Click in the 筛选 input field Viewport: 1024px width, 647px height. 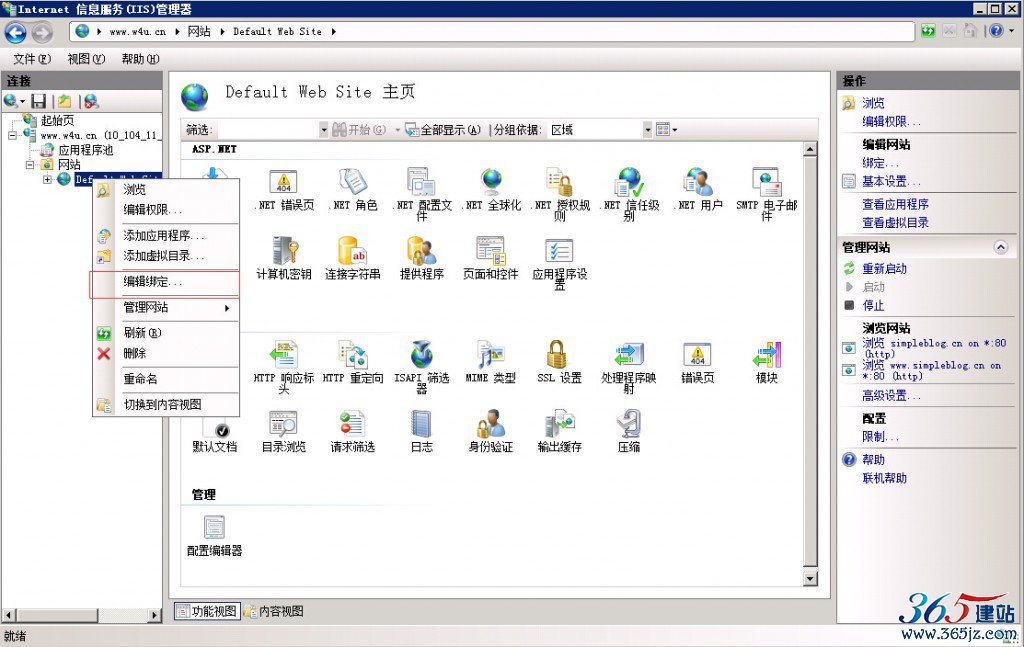tap(266, 130)
